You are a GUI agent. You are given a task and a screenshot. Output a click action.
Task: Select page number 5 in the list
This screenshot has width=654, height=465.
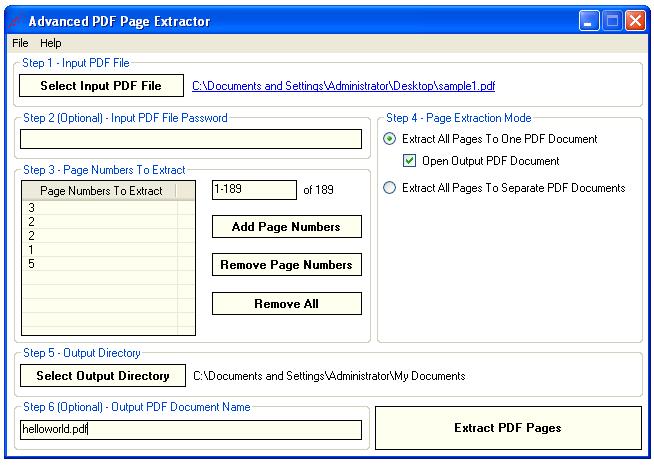coord(100,264)
